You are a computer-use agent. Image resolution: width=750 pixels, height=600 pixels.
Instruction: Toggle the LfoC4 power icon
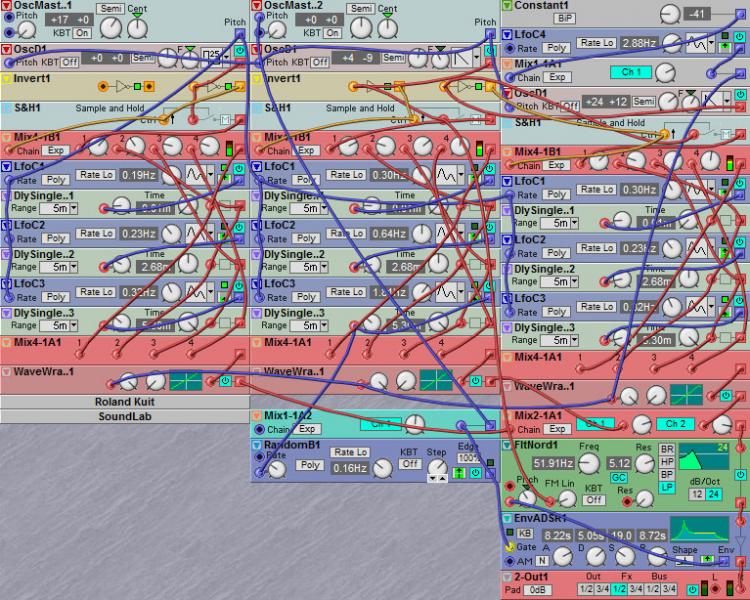click(x=739, y=36)
